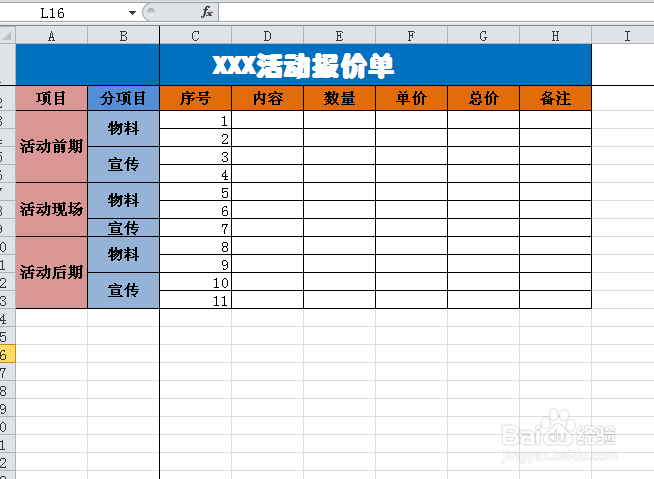Select the 活动前期 merged cell
This screenshot has height=479, width=654.
tap(52, 146)
